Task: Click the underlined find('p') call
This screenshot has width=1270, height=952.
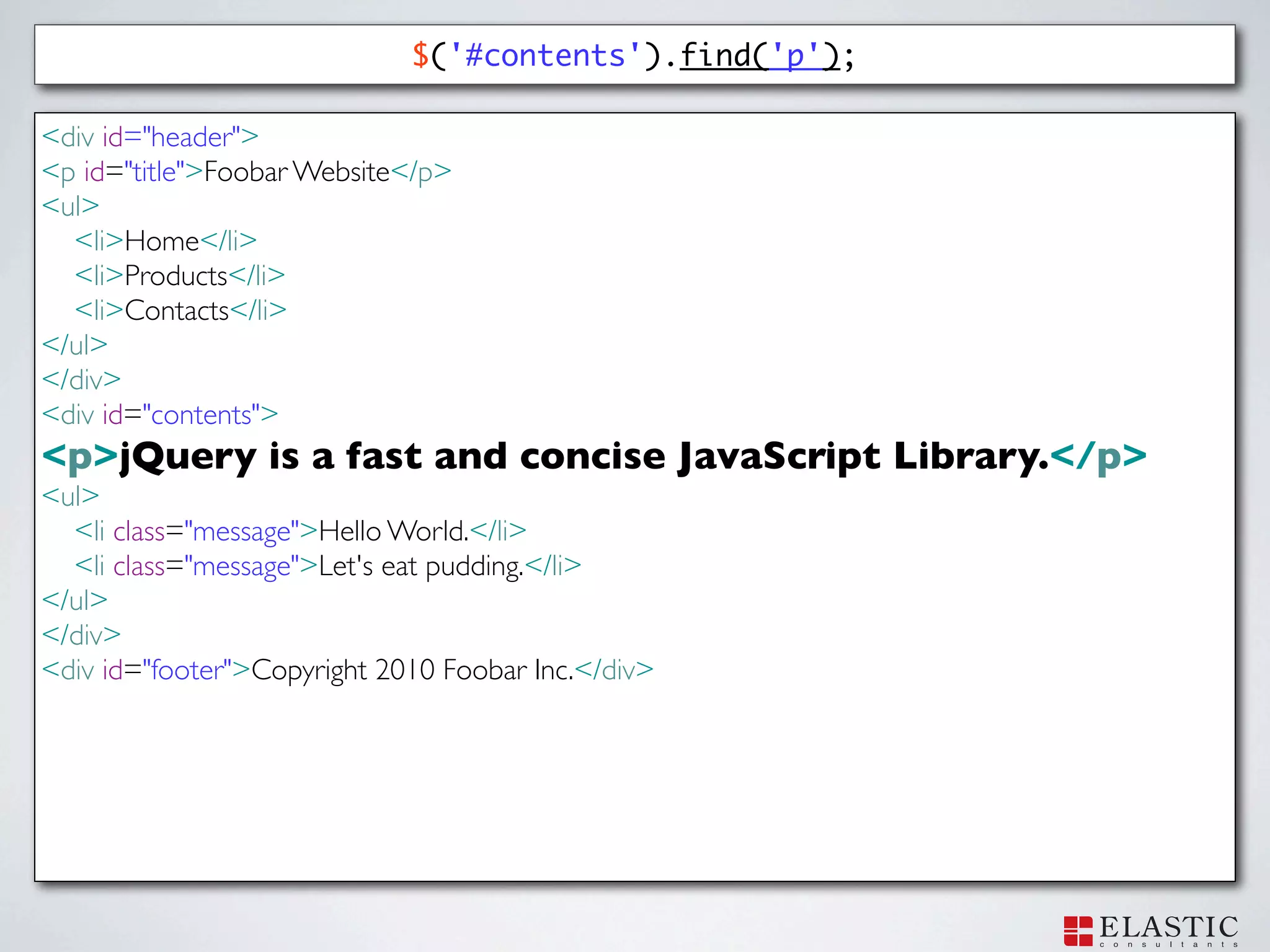Action: [x=760, y=56]
